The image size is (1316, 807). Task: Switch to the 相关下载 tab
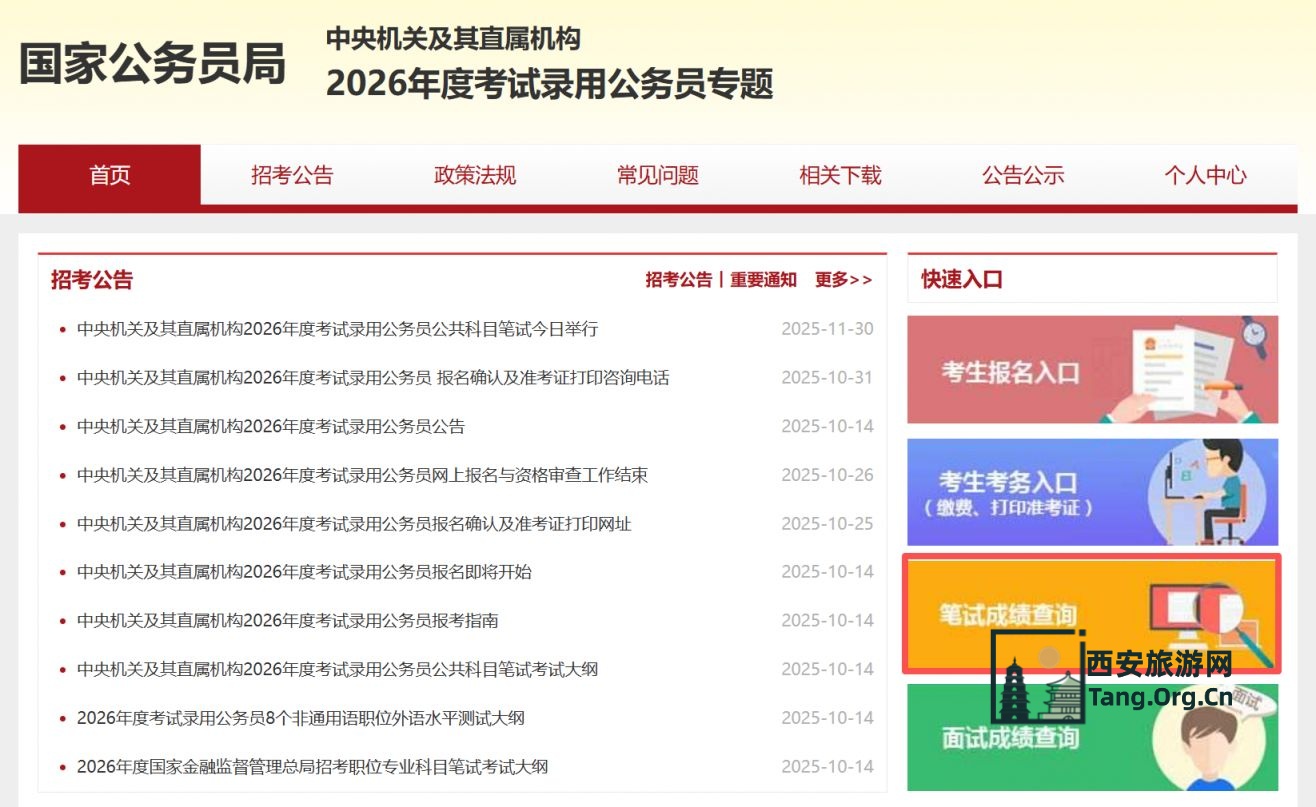point(840,176)
